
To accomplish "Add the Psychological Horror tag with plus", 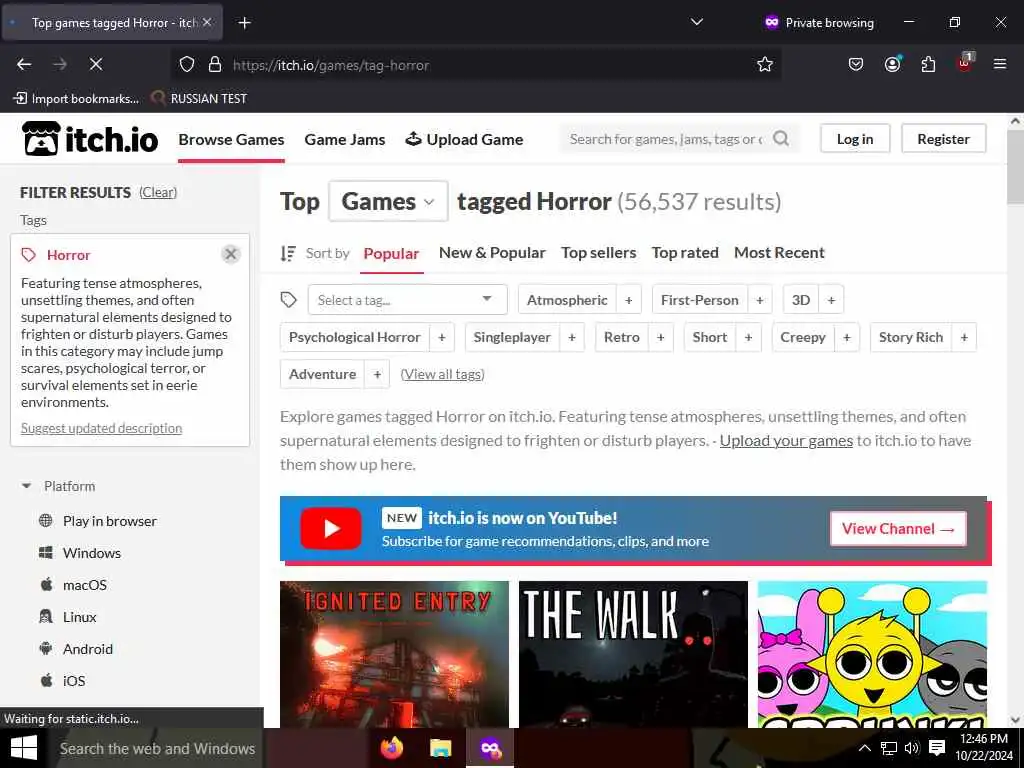I will click(x=441, y=337).
